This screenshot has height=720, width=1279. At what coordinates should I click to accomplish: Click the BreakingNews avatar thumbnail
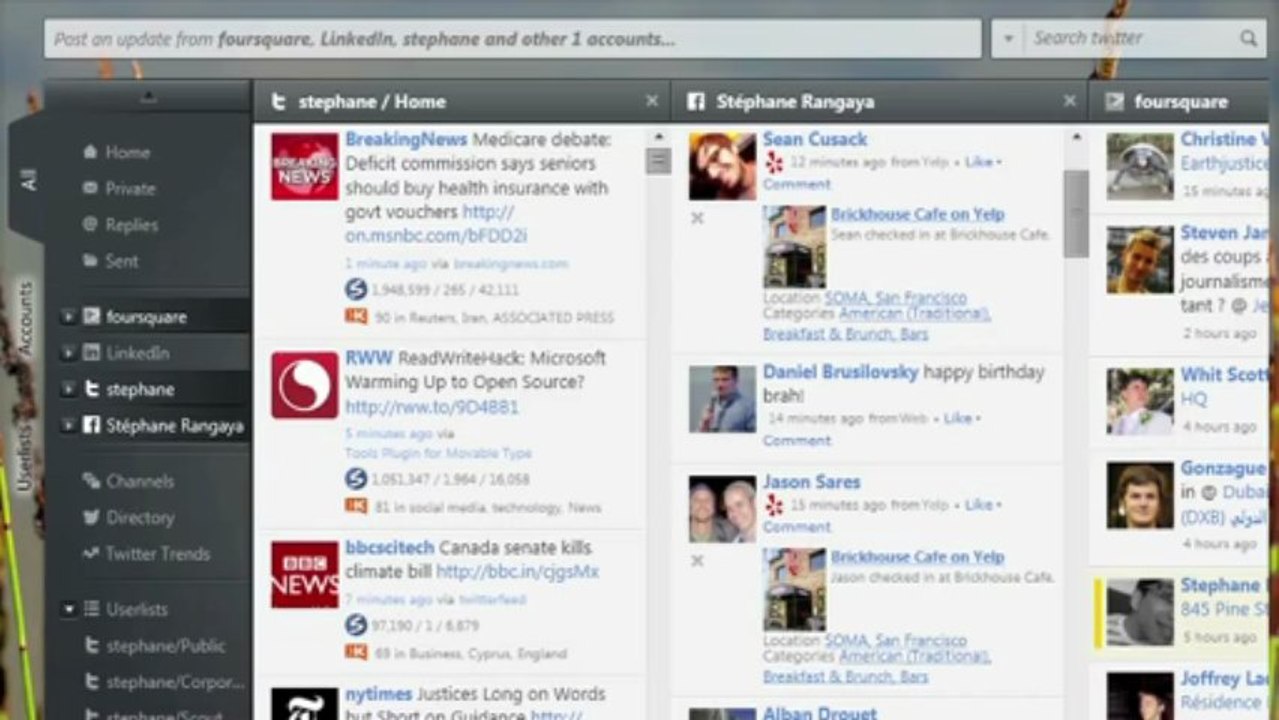point(304,167)
